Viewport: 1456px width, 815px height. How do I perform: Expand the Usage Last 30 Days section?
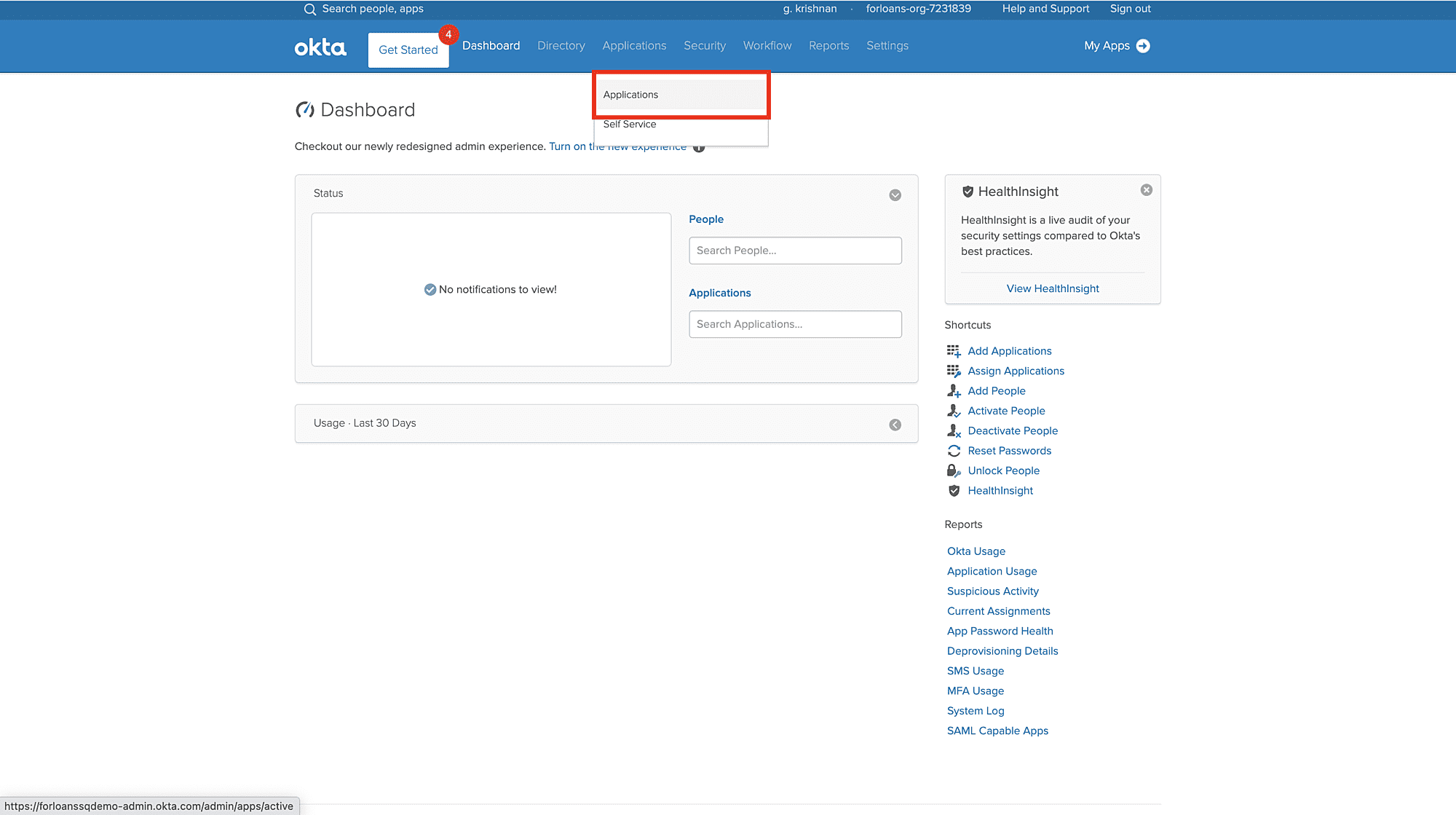tap(895, 425)
